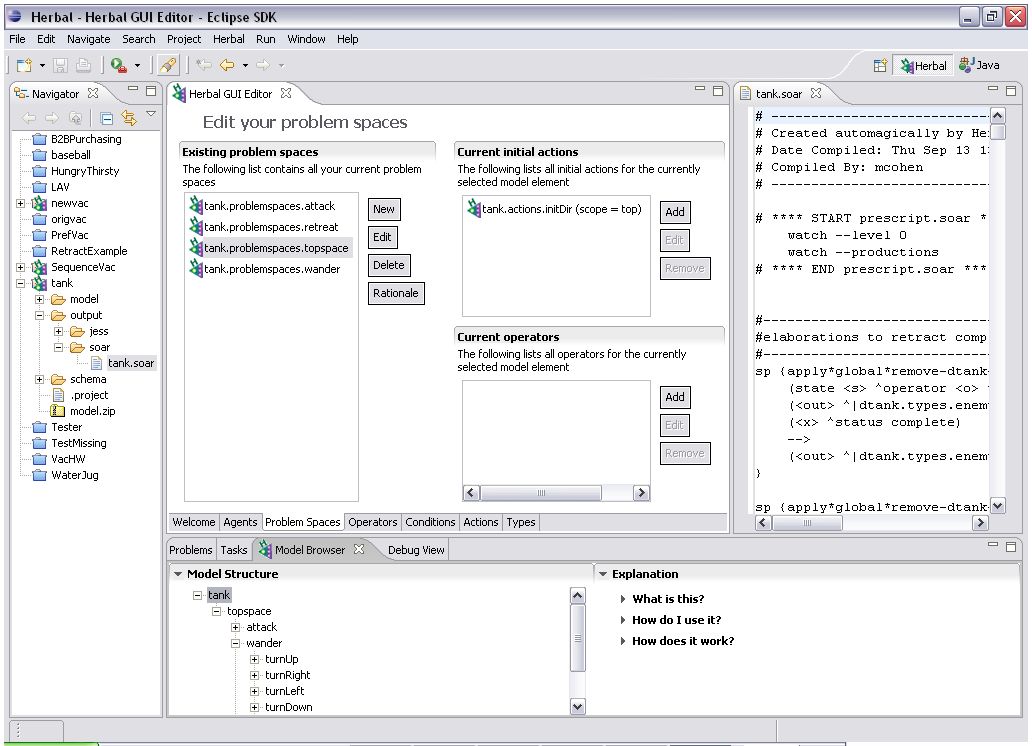This screenshot has width=1032, height=746.
Task: Close the Model Browser view
Action: pyautogui.click(x=359, y=549)
